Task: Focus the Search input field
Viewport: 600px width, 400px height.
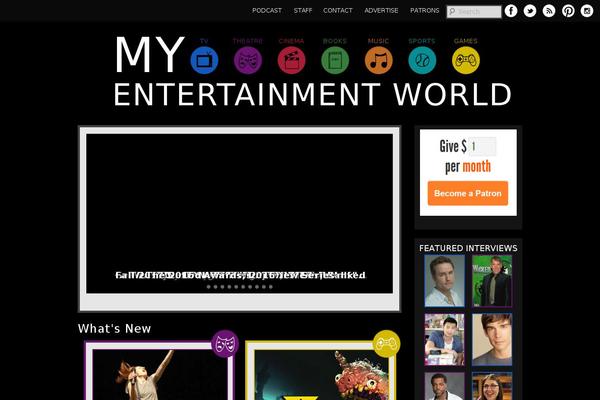Action: (474, 11)
